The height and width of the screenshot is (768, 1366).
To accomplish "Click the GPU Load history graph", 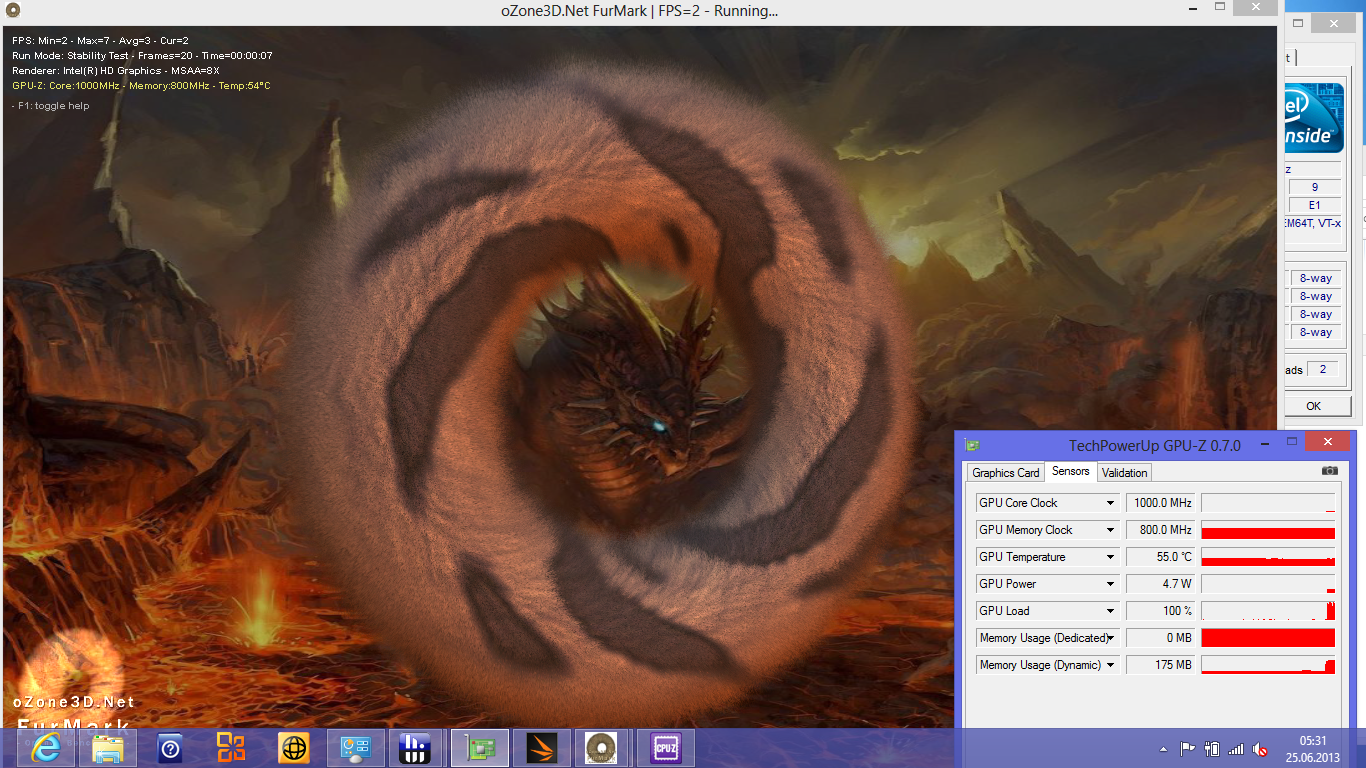I will pyautogui.click(x=1268, y=611).
